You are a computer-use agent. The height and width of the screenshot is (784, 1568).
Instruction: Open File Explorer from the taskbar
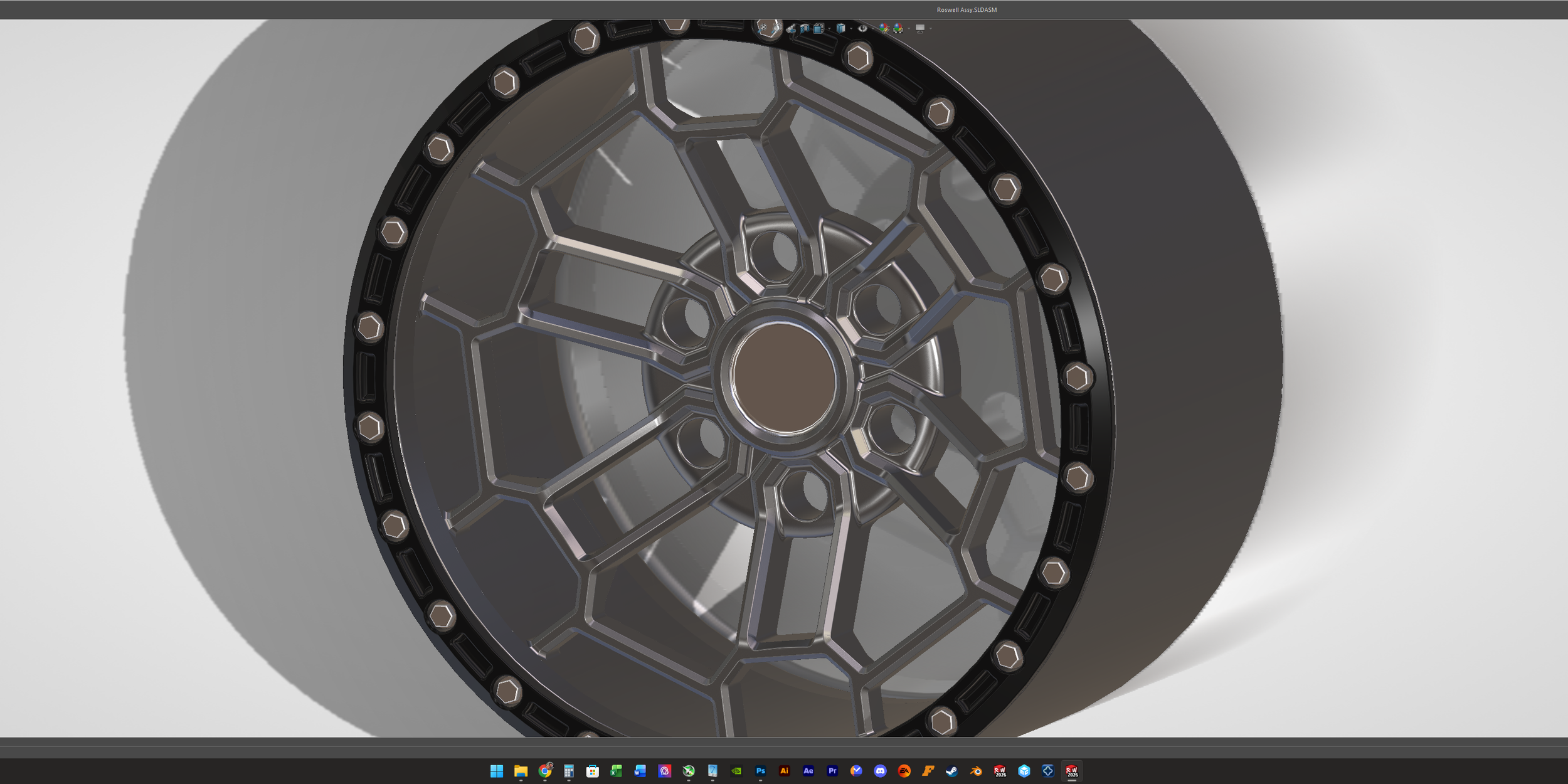coord(521,771)
